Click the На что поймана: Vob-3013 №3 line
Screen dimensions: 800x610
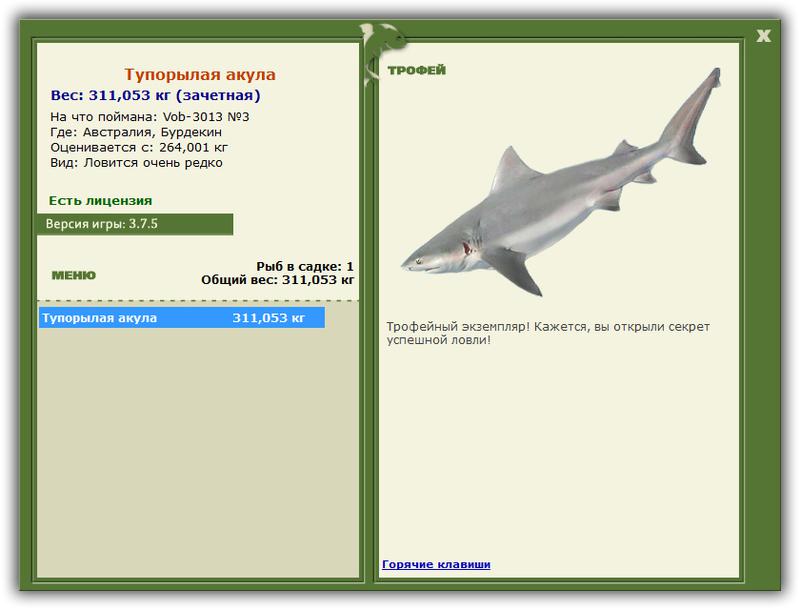point(149,117)
